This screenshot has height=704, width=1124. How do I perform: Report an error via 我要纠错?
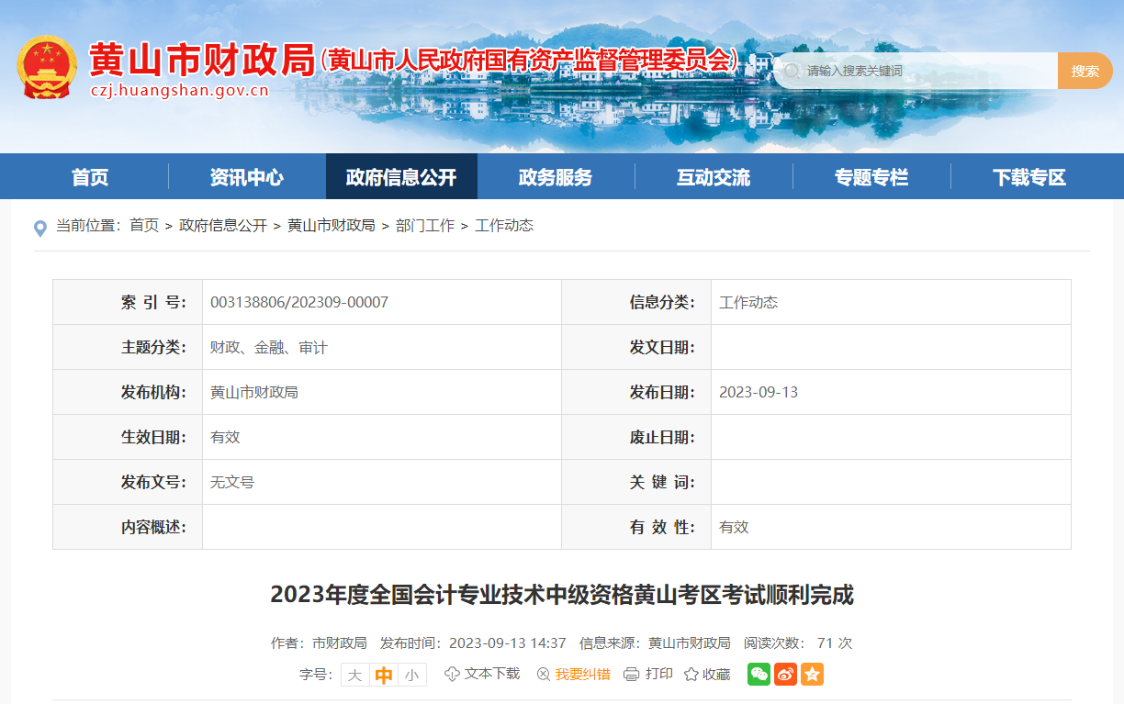pos(574,674)
